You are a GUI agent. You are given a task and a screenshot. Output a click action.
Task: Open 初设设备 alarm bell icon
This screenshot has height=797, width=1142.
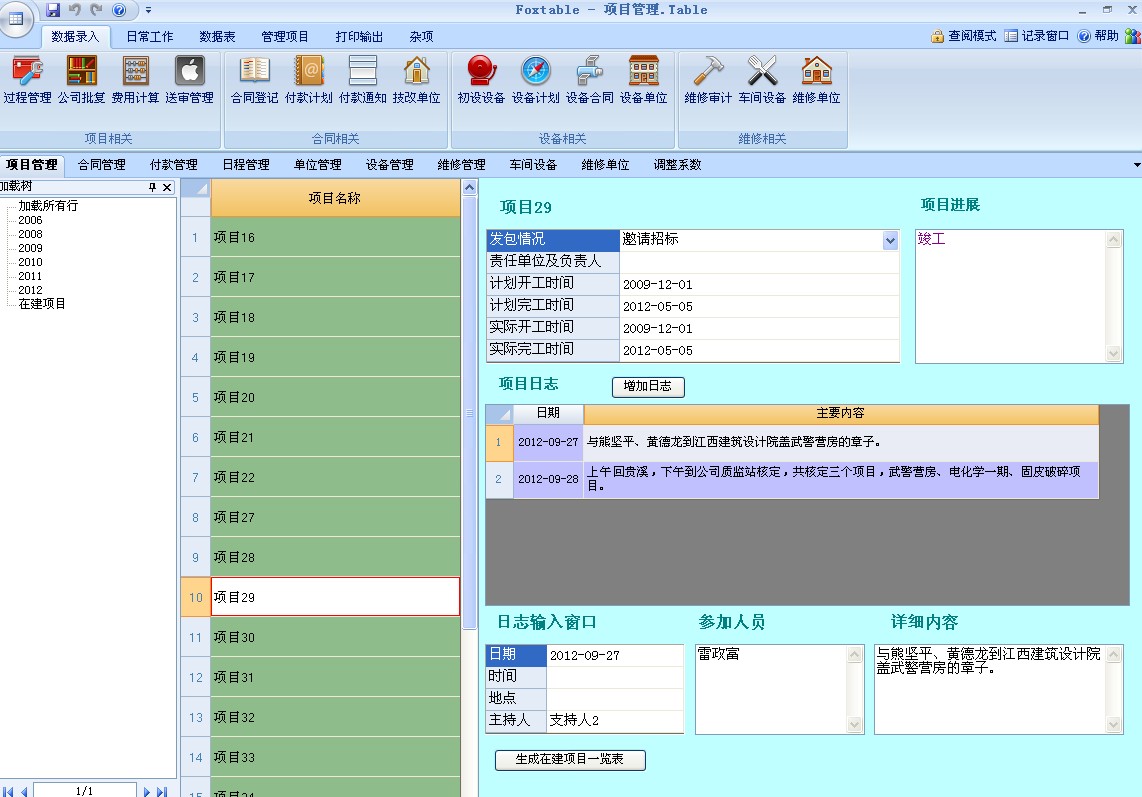coord(481,80)
